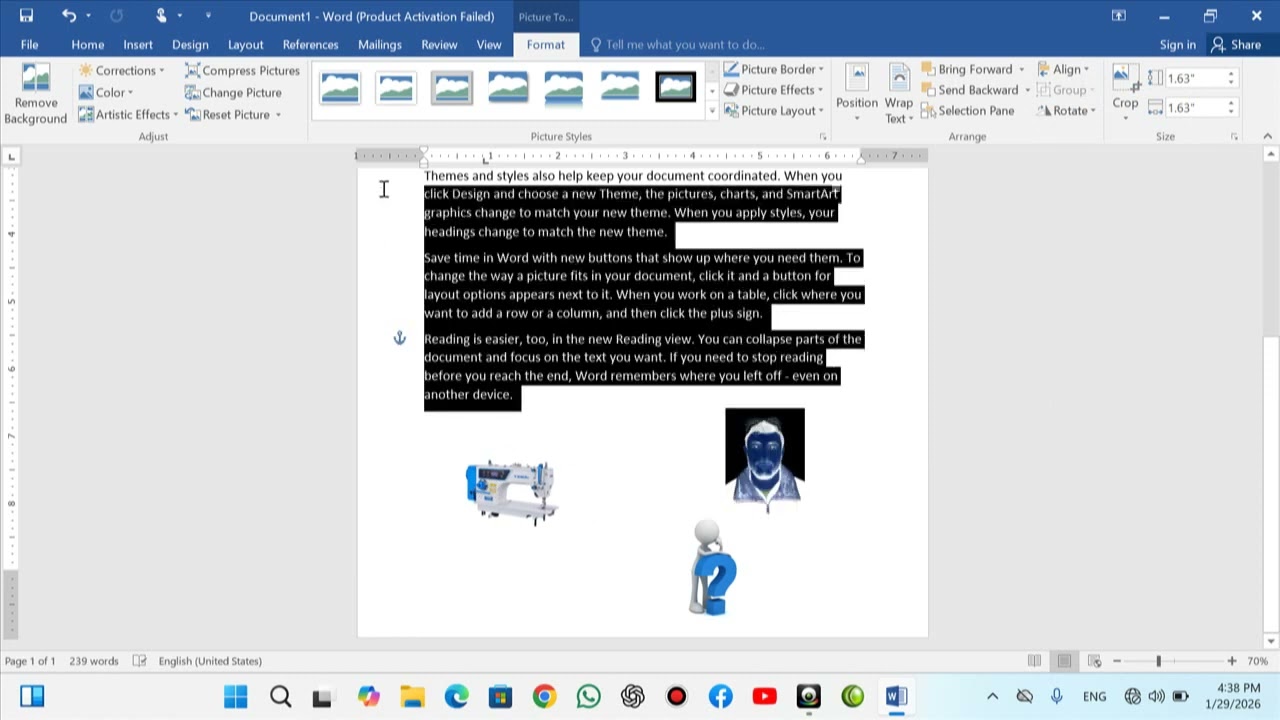Screen dimensions: 1280x720
Task: Open the Corrections menu
Action: tap(121, 70)
